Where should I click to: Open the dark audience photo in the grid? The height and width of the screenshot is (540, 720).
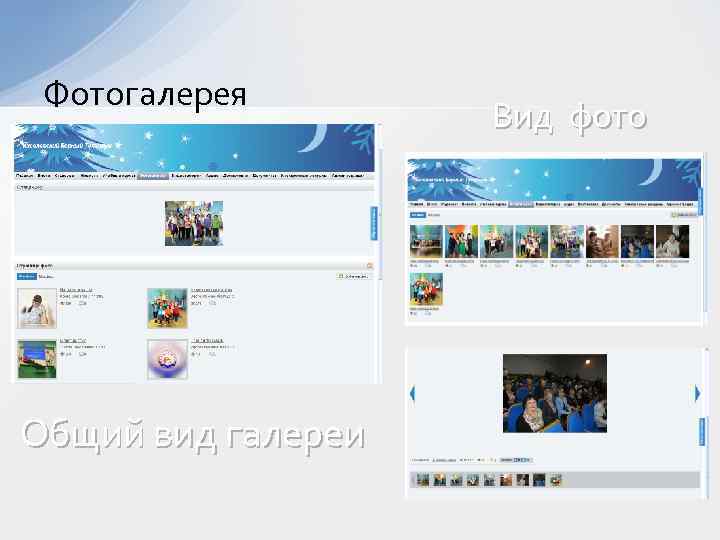click(x=637, y=242)
